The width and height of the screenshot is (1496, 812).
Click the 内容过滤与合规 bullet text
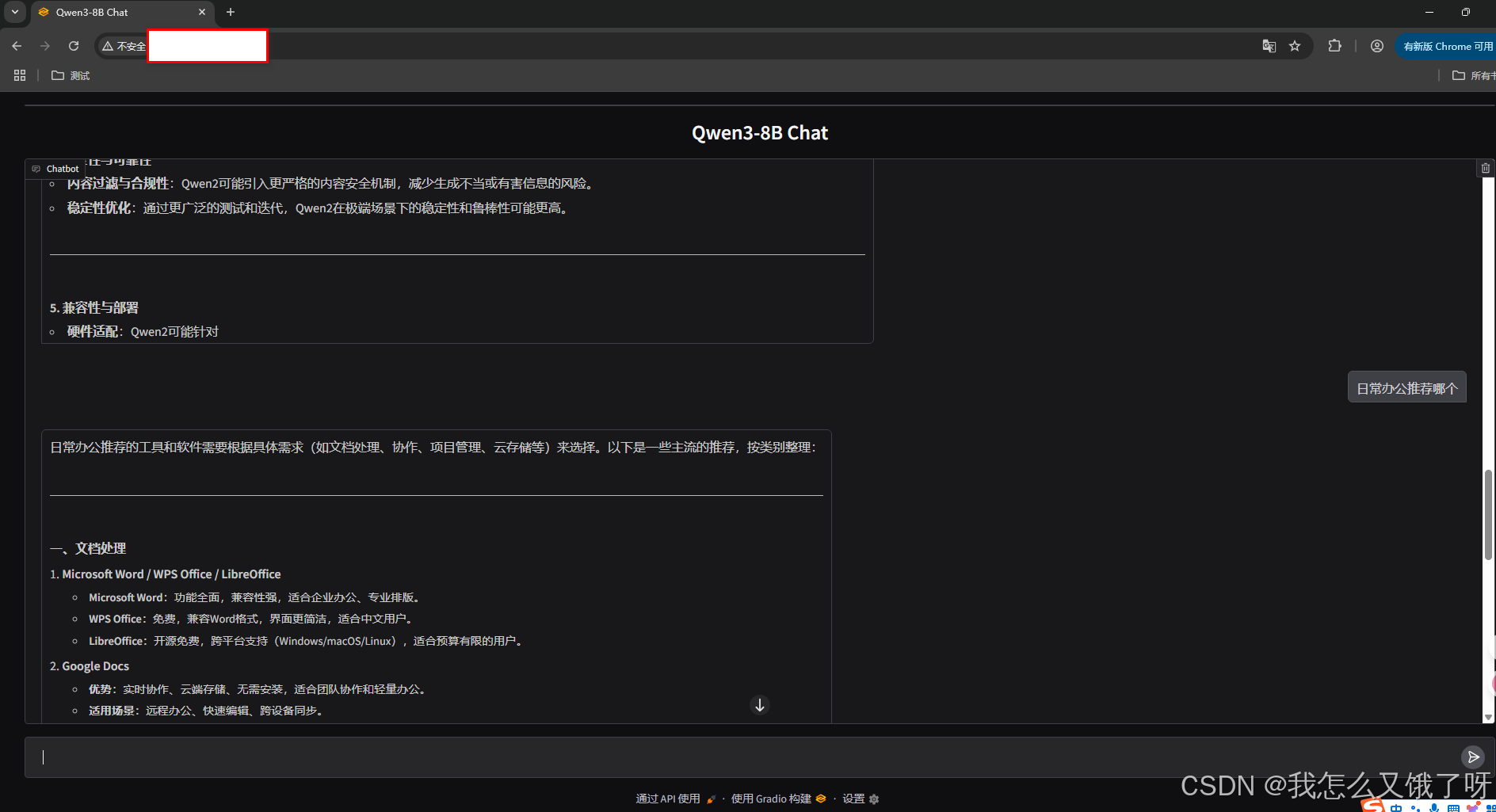point(331,184)
